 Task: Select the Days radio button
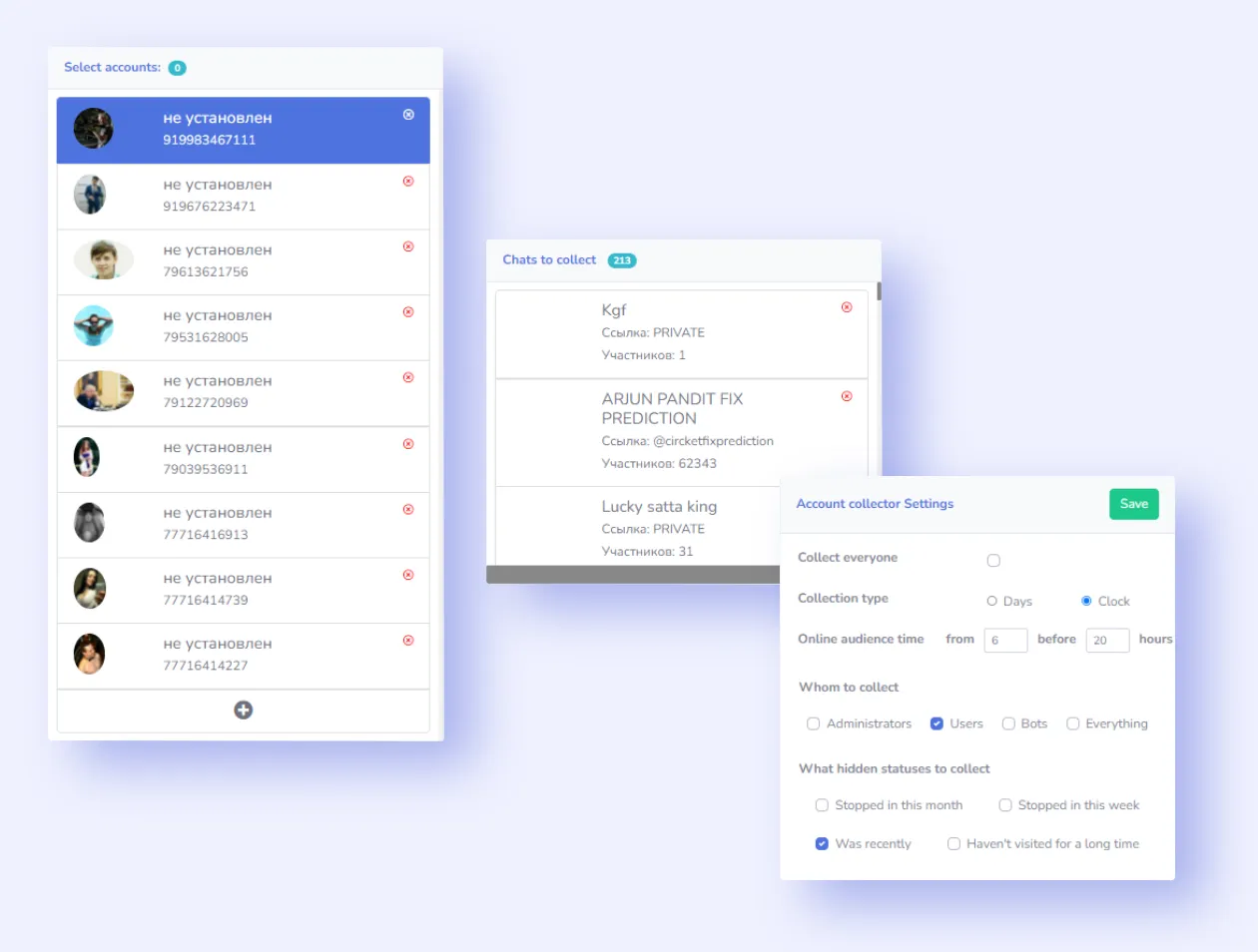(x=991, y=601)
